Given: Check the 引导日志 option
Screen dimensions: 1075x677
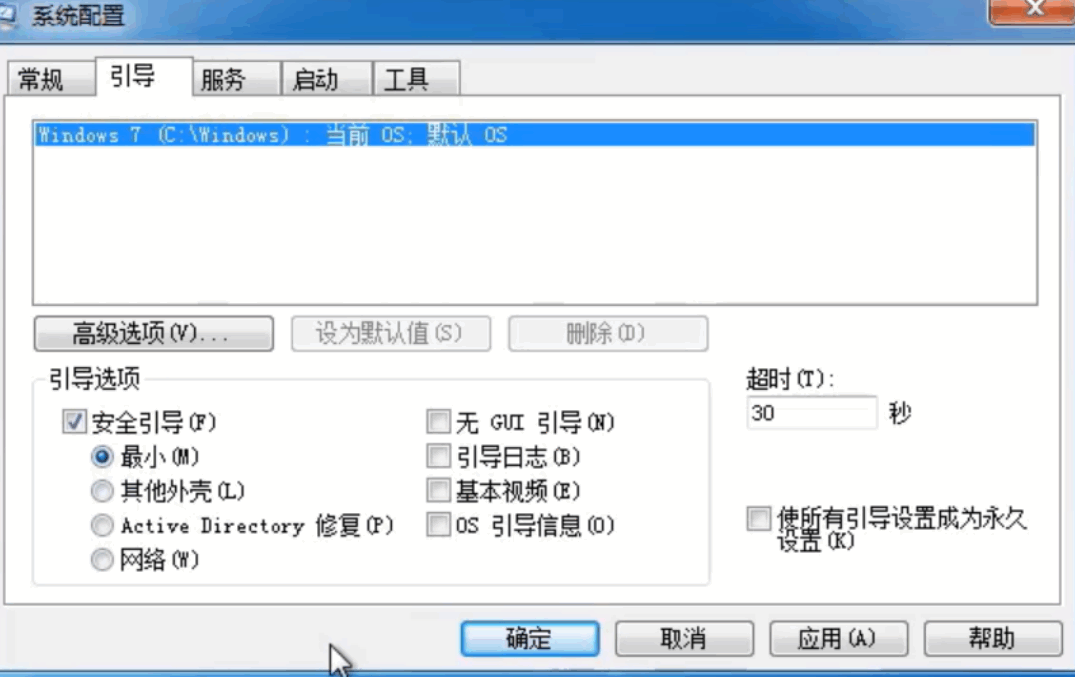Looking at the screenshot, I should click(x=438, y=457).
